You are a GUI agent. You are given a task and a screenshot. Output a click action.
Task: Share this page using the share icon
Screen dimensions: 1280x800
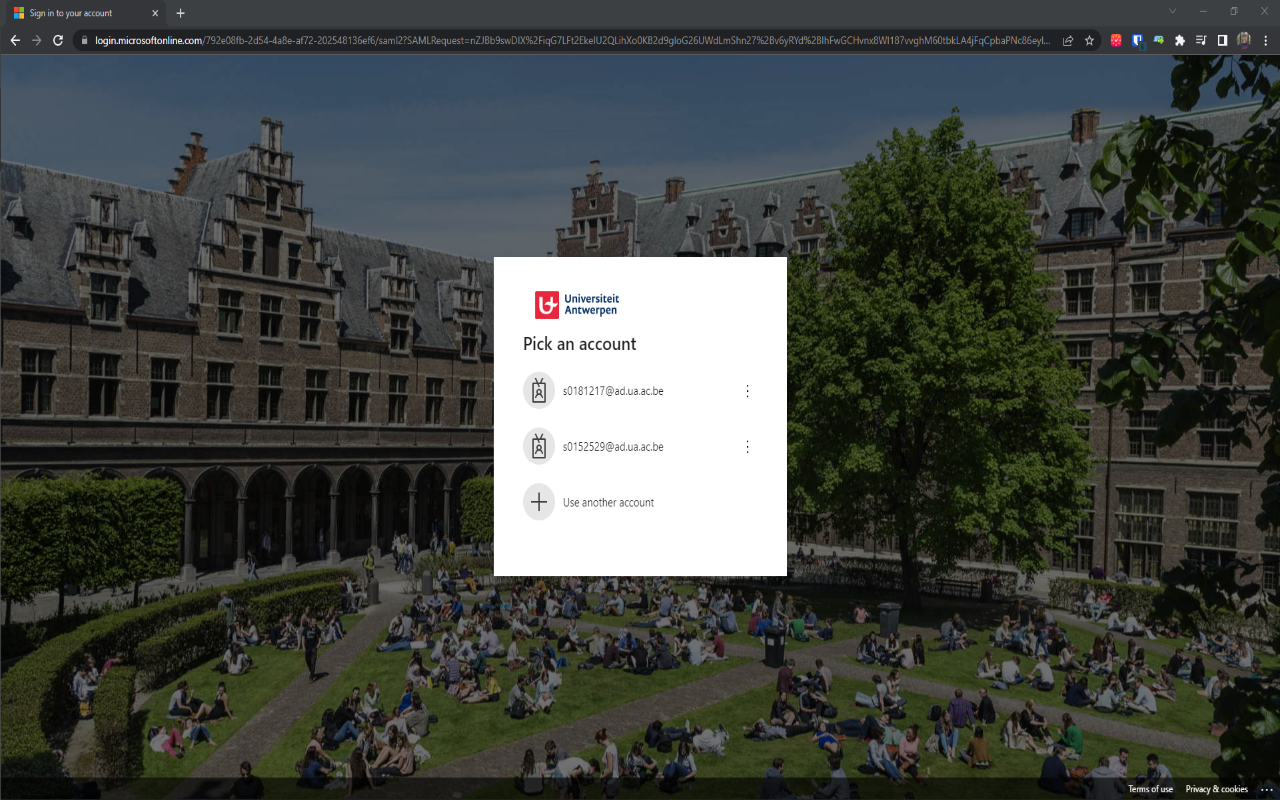point(1068,41)
